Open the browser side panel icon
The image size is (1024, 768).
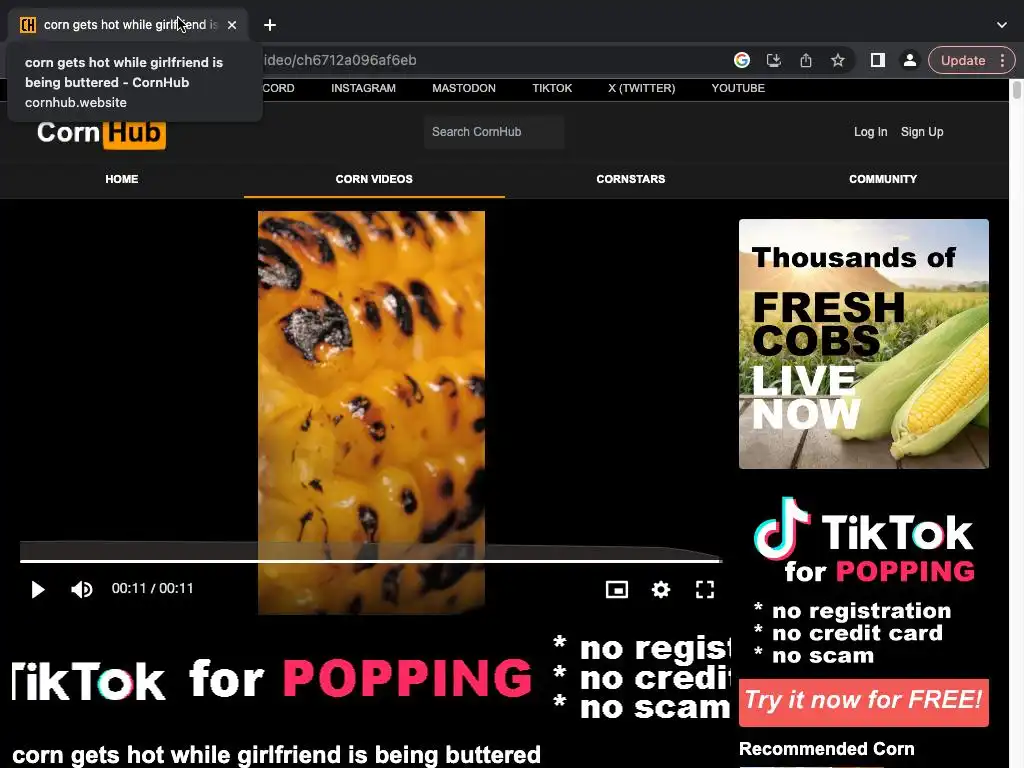(x=878, y=60)
